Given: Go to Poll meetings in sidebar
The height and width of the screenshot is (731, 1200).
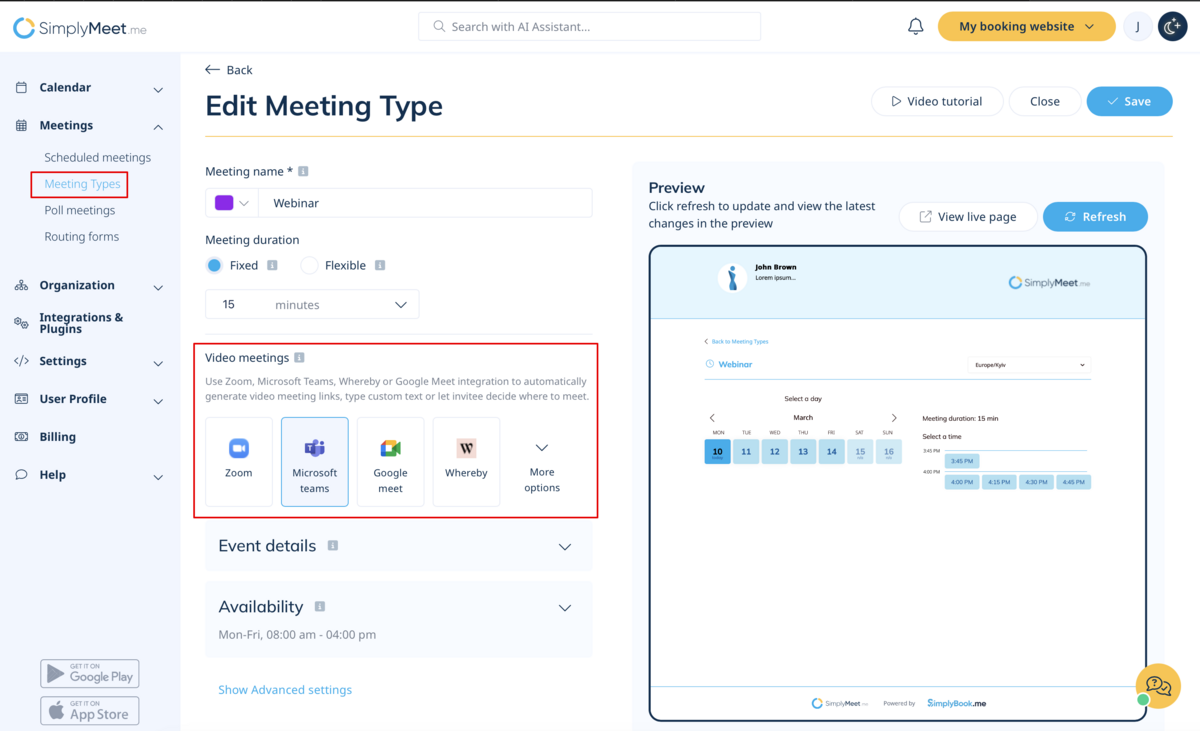Looking at the screenshot, I should [x=79, y=211].
